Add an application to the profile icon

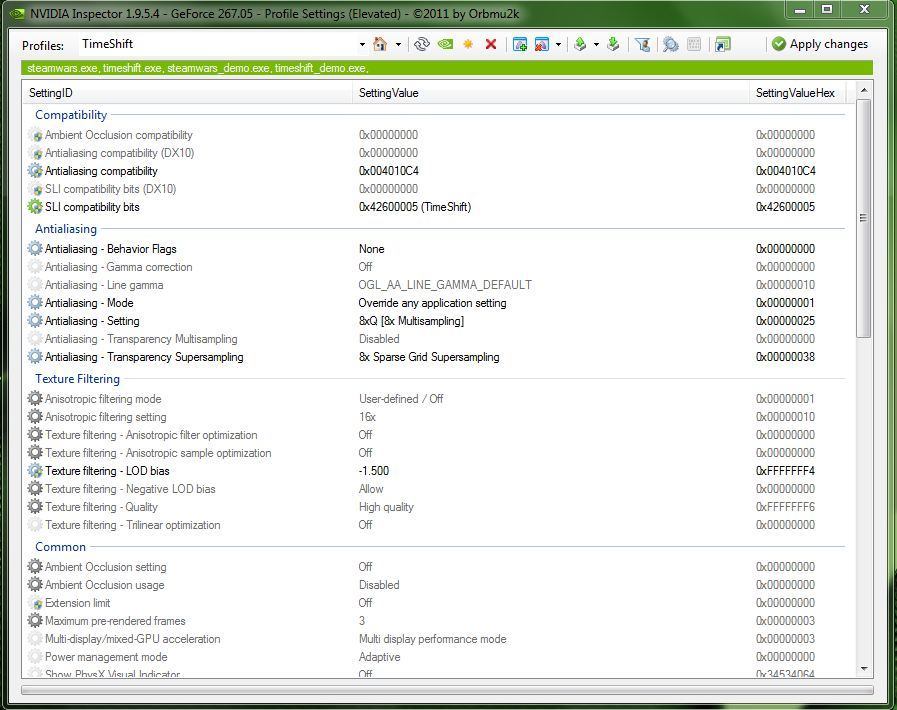click(x=519, y=44)
